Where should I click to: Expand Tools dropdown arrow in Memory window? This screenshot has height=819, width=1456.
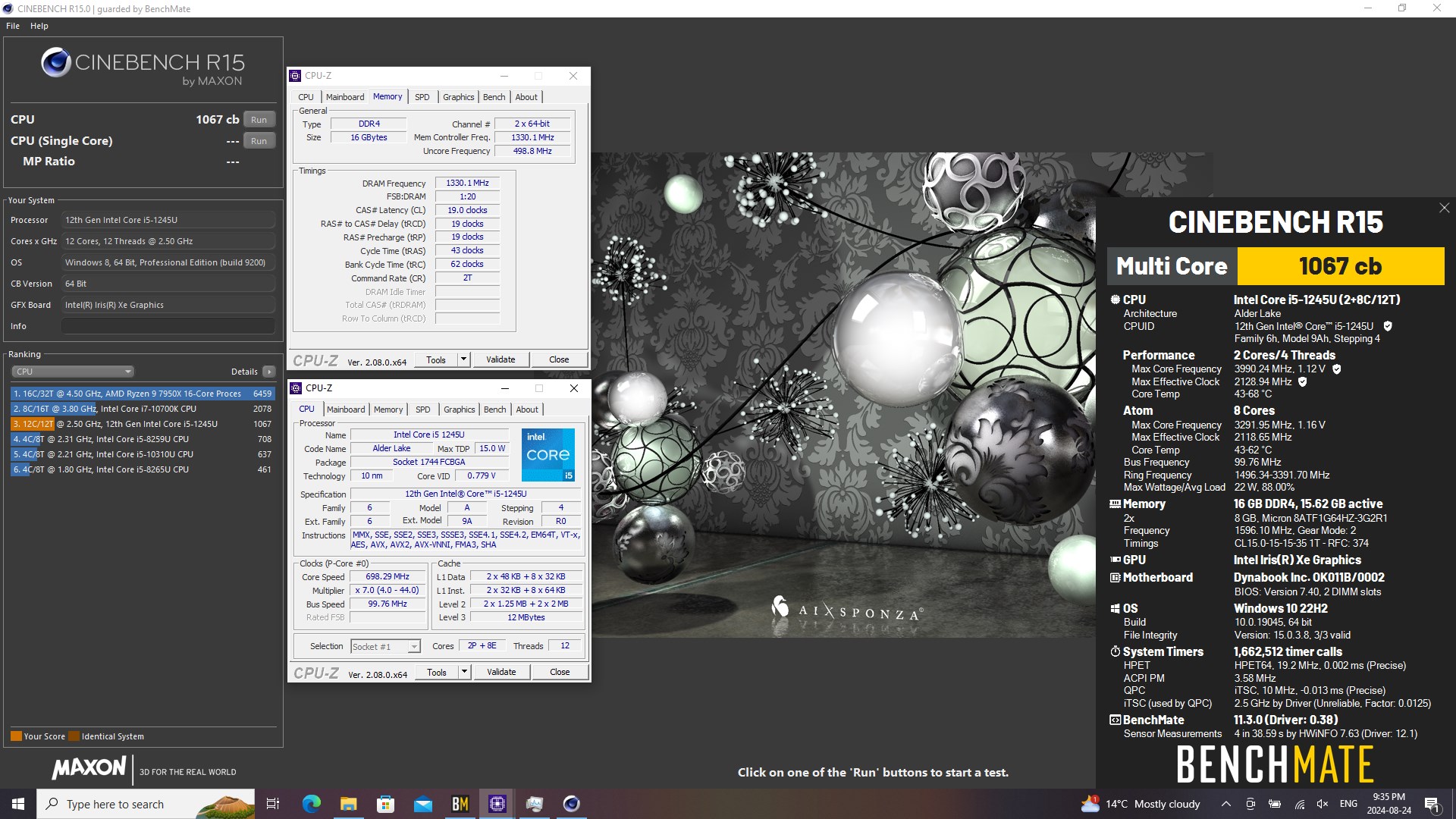coord(464,360)
